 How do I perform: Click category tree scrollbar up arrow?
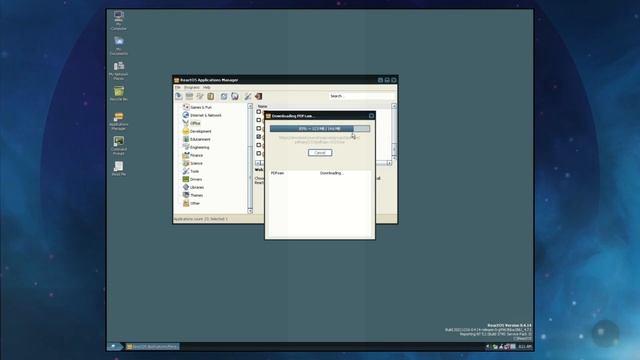[250, 106]
